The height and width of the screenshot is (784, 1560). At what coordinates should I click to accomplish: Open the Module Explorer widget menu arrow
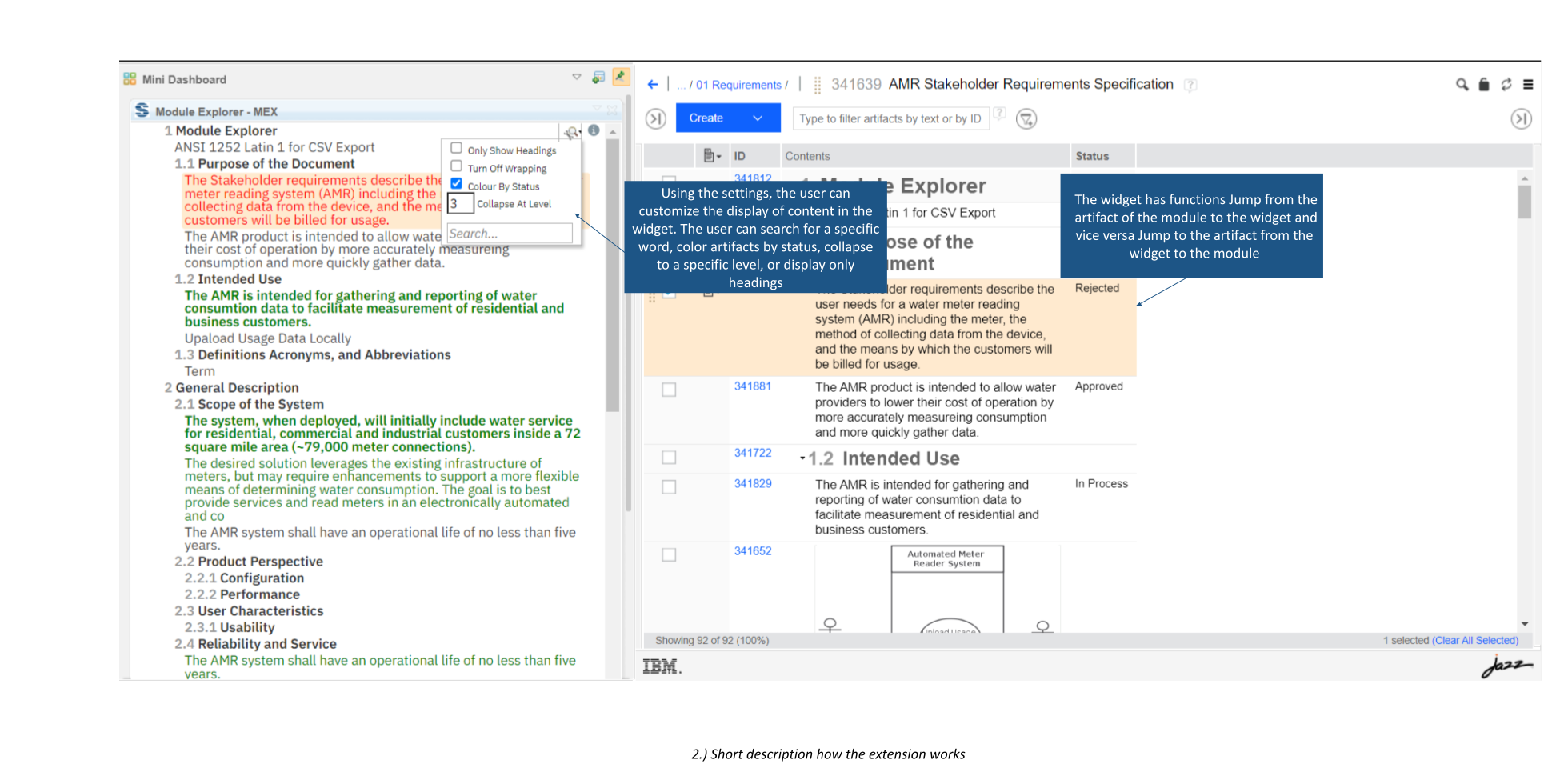click(597, 109)
